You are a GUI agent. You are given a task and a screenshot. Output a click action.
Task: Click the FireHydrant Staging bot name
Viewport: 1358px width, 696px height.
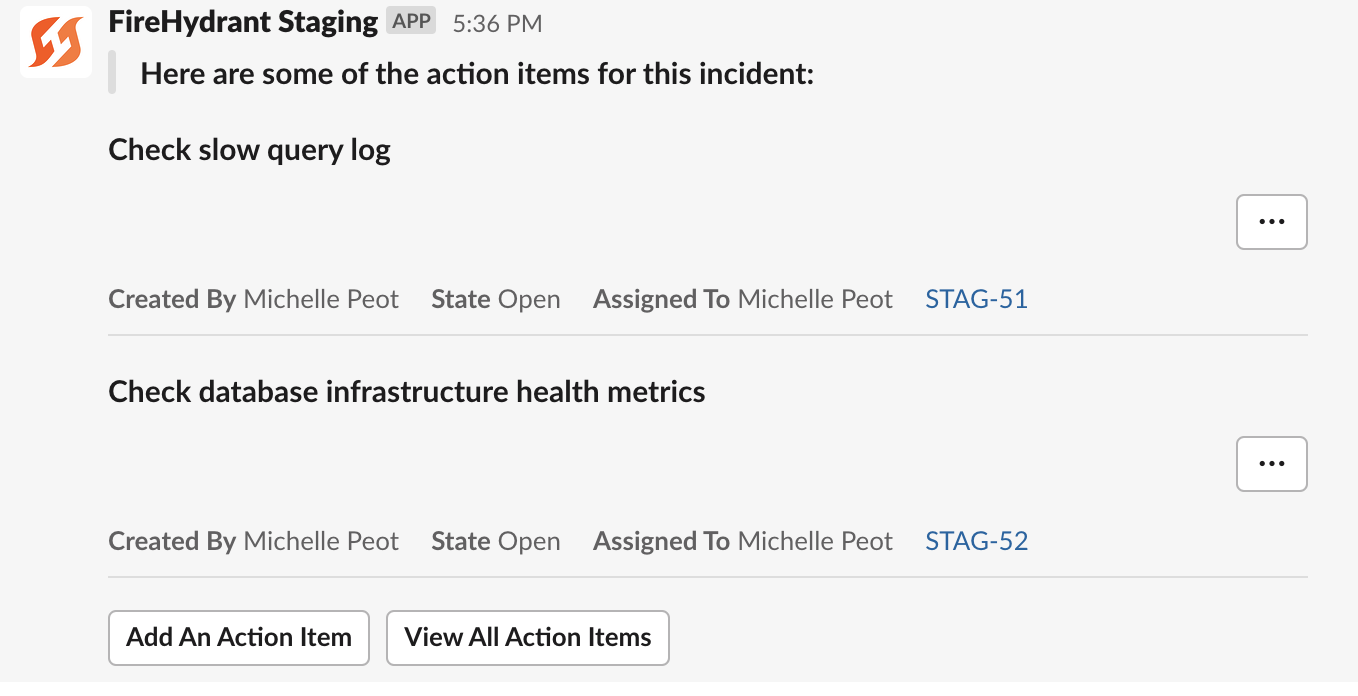[240, 20]
